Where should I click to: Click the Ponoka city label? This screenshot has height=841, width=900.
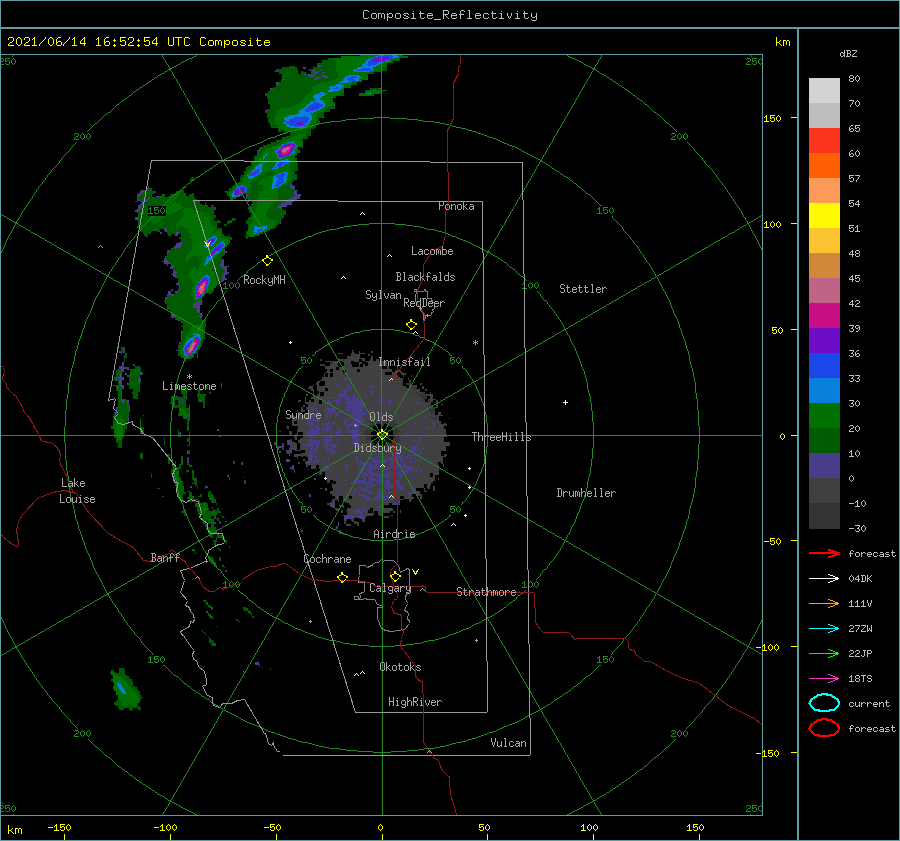[x=456, y=206]
